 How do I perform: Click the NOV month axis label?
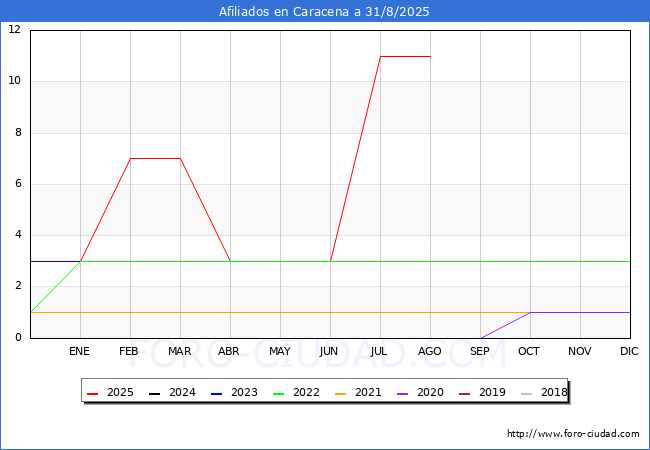click(580, 351)
